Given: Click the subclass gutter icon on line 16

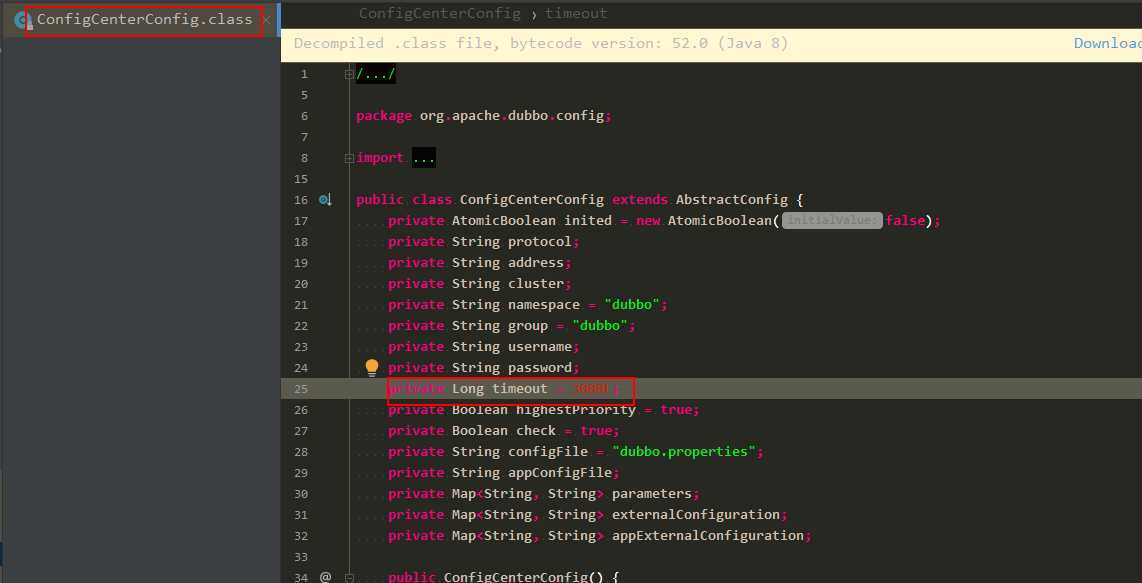Looking at the screenshot, I should (x=325, y=200).
